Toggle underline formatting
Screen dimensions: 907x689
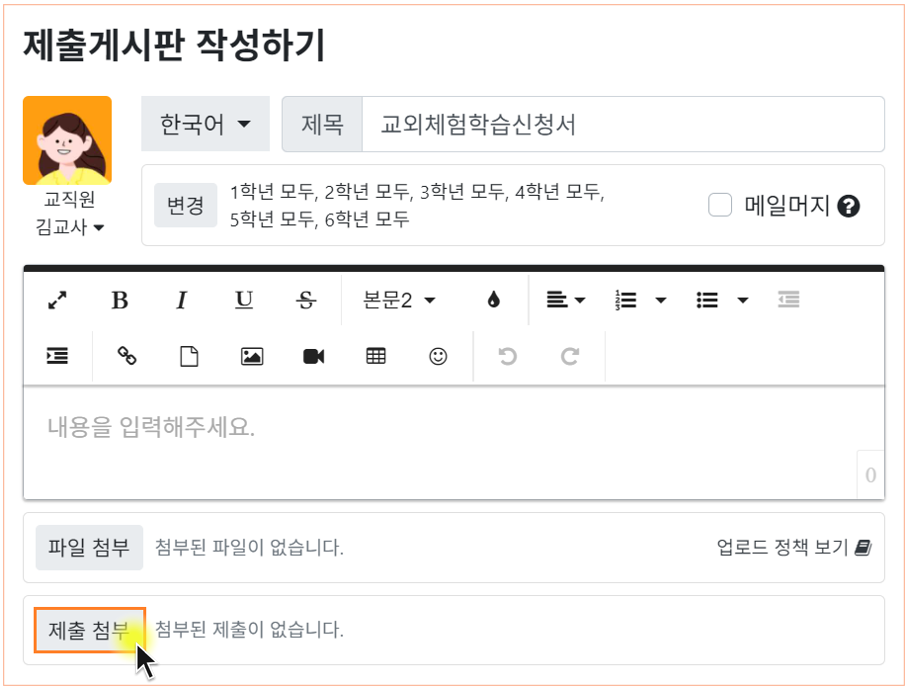point(244,300)
